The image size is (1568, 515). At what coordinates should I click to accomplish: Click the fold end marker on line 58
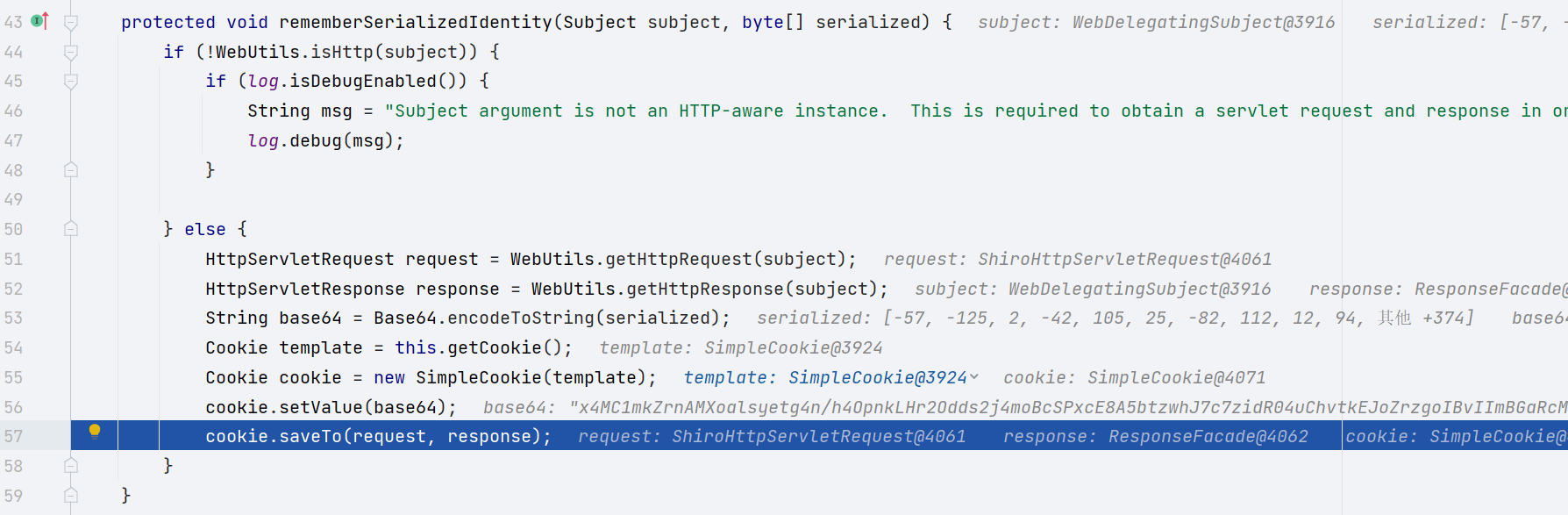71,466
